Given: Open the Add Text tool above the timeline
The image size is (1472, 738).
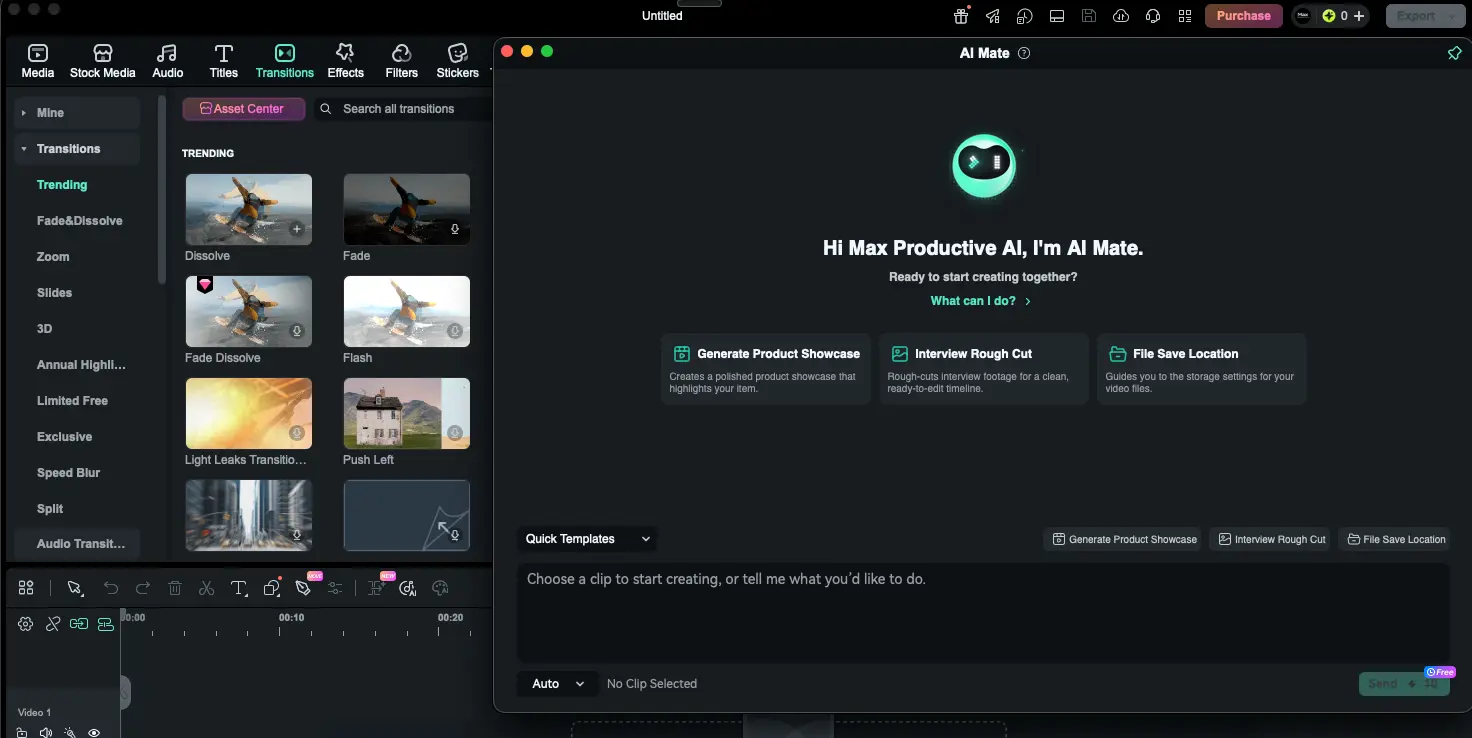Looking at the screenshot, I should point(238,587).
